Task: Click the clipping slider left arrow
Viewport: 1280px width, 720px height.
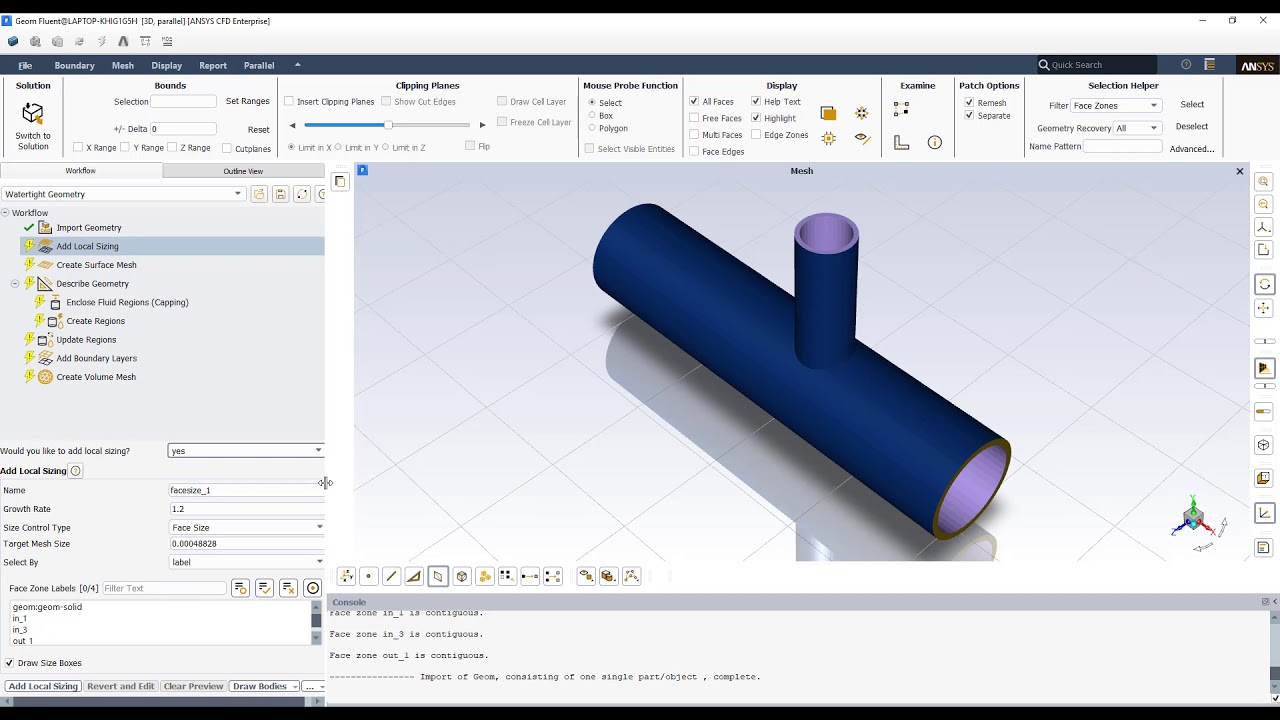Action: click(292, 125)
